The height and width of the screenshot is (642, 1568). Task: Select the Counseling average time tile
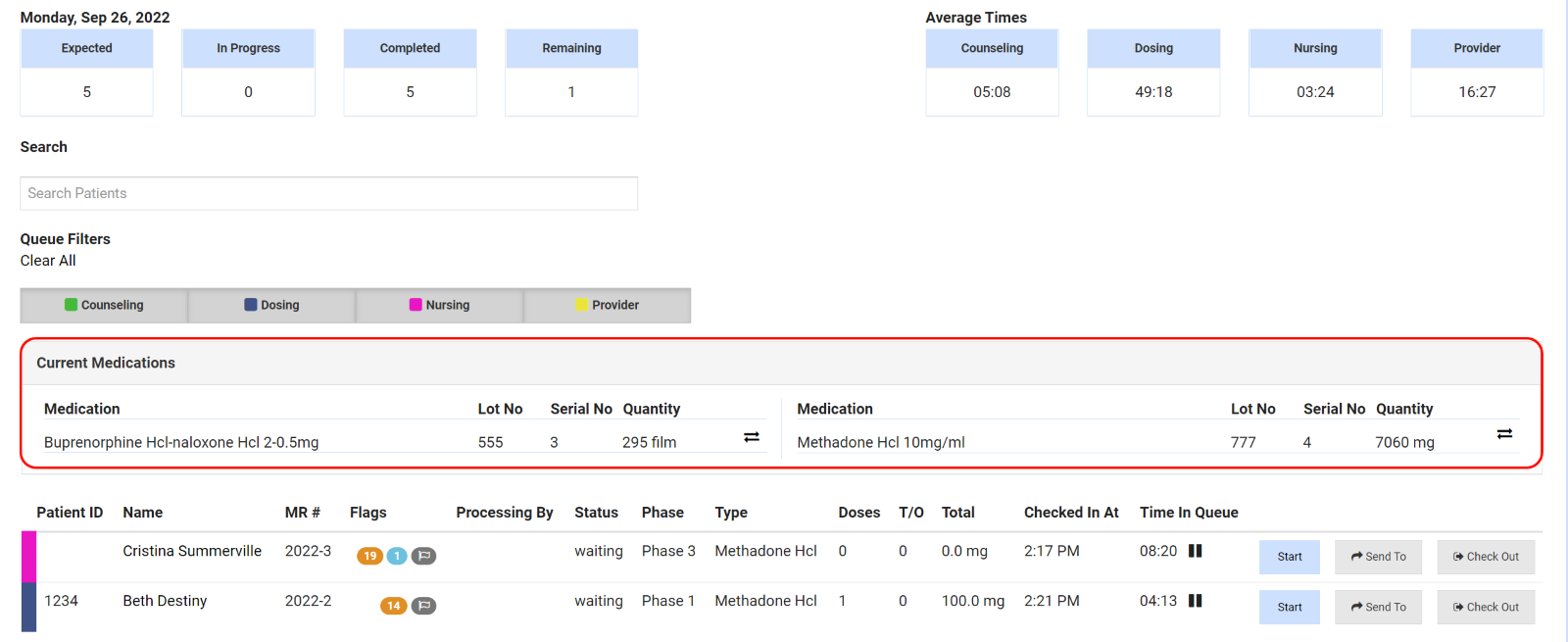click(x=992, y=73)
